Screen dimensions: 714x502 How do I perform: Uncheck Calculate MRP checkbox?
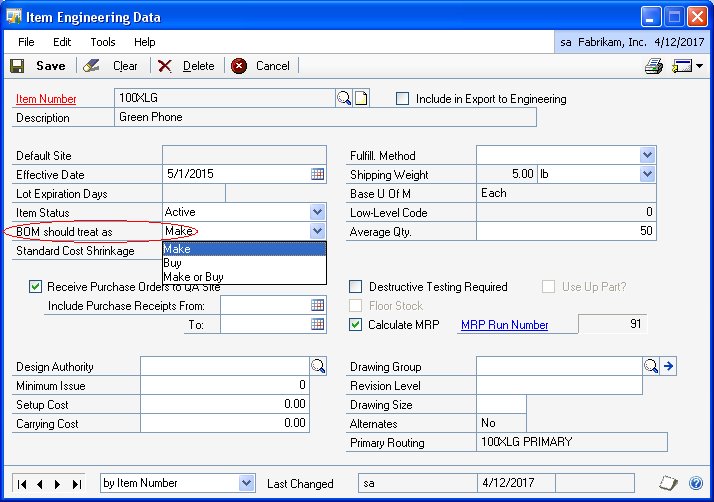(x=355, y=324)
